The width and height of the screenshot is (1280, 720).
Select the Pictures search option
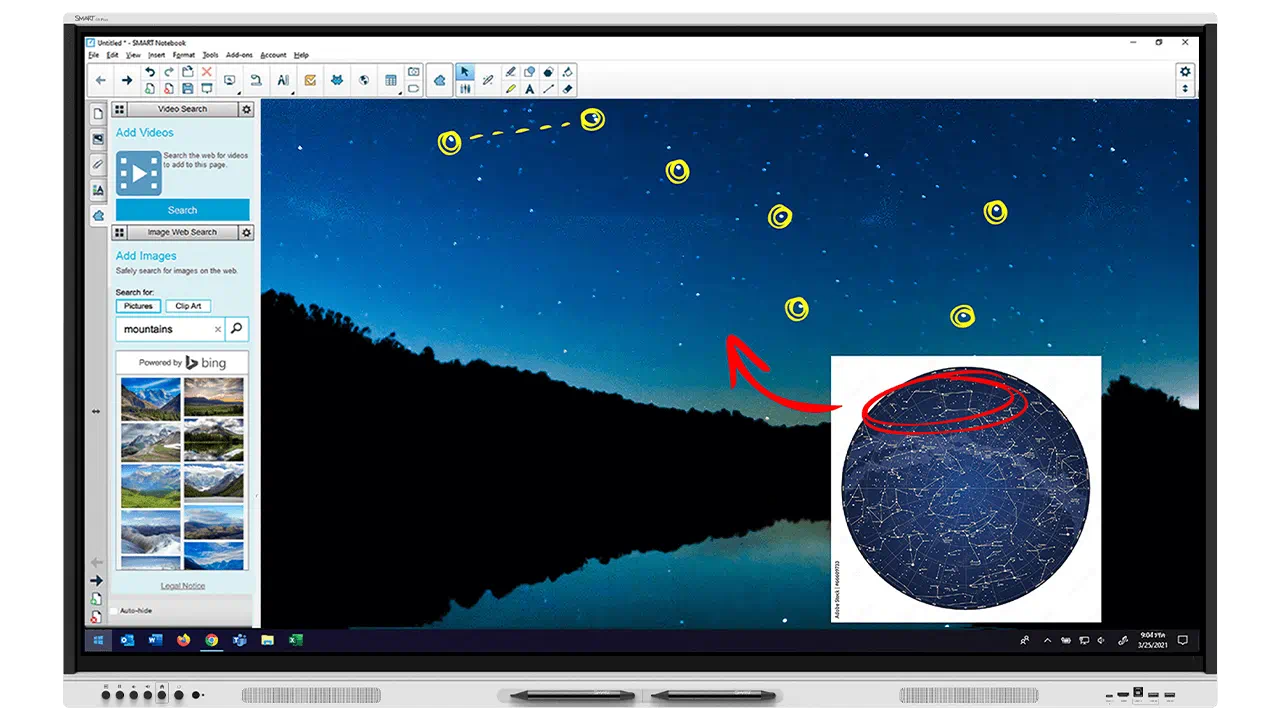(138, 306)
